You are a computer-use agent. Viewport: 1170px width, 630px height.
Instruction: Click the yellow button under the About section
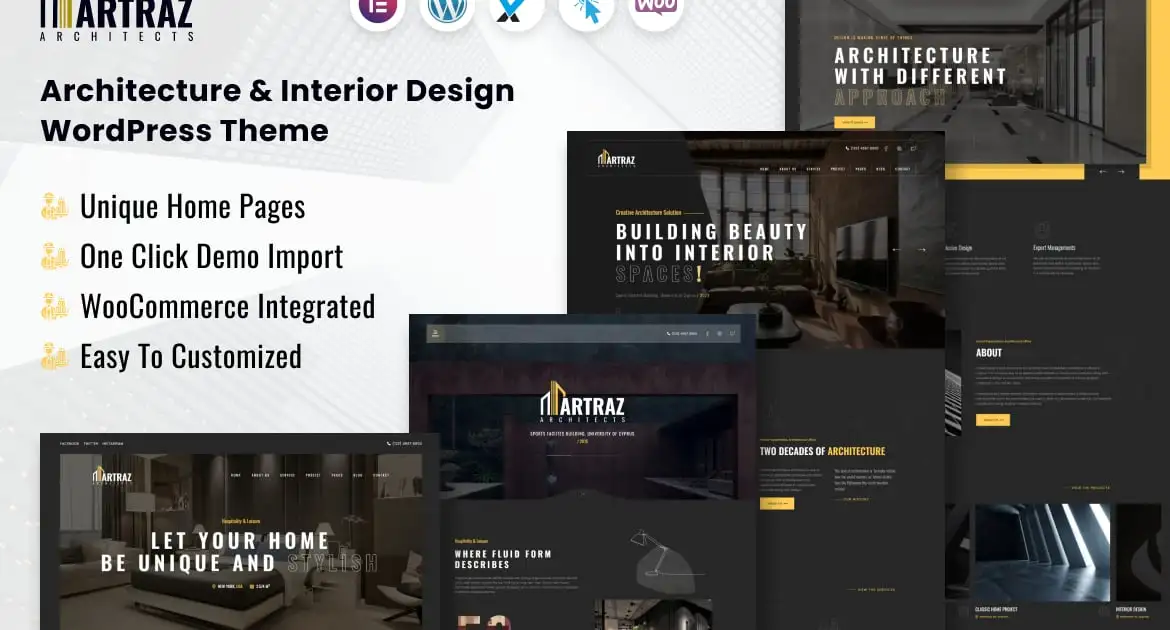pyautogui.click(x=993, y=420)
